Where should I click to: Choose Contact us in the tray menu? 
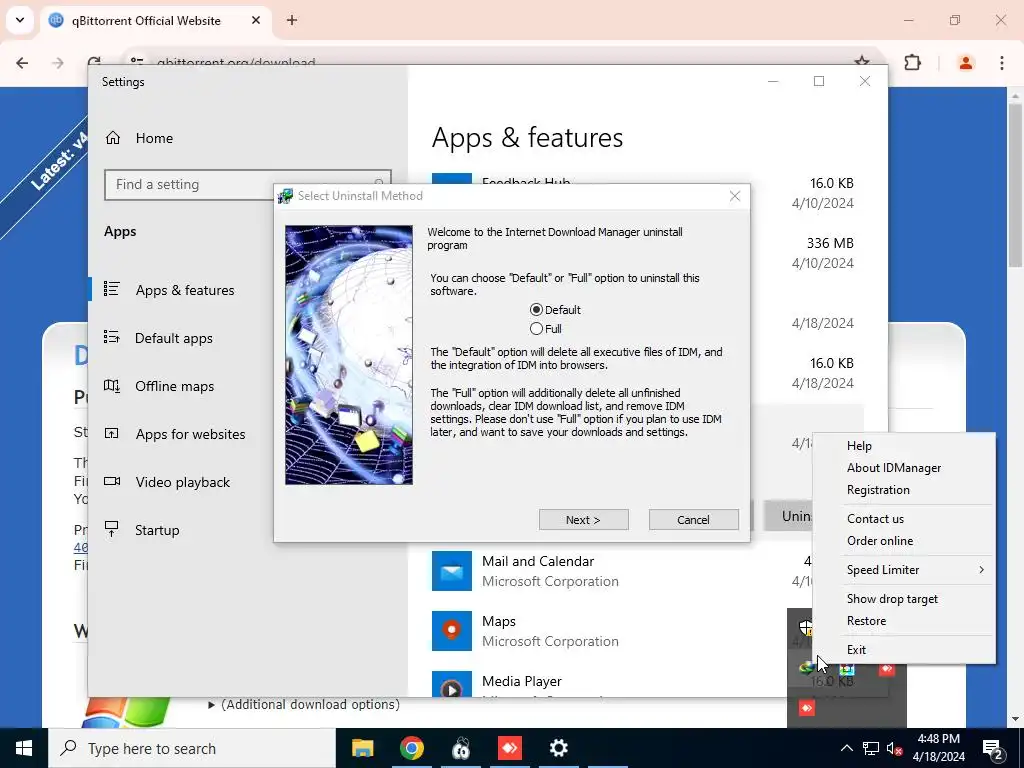875,519
